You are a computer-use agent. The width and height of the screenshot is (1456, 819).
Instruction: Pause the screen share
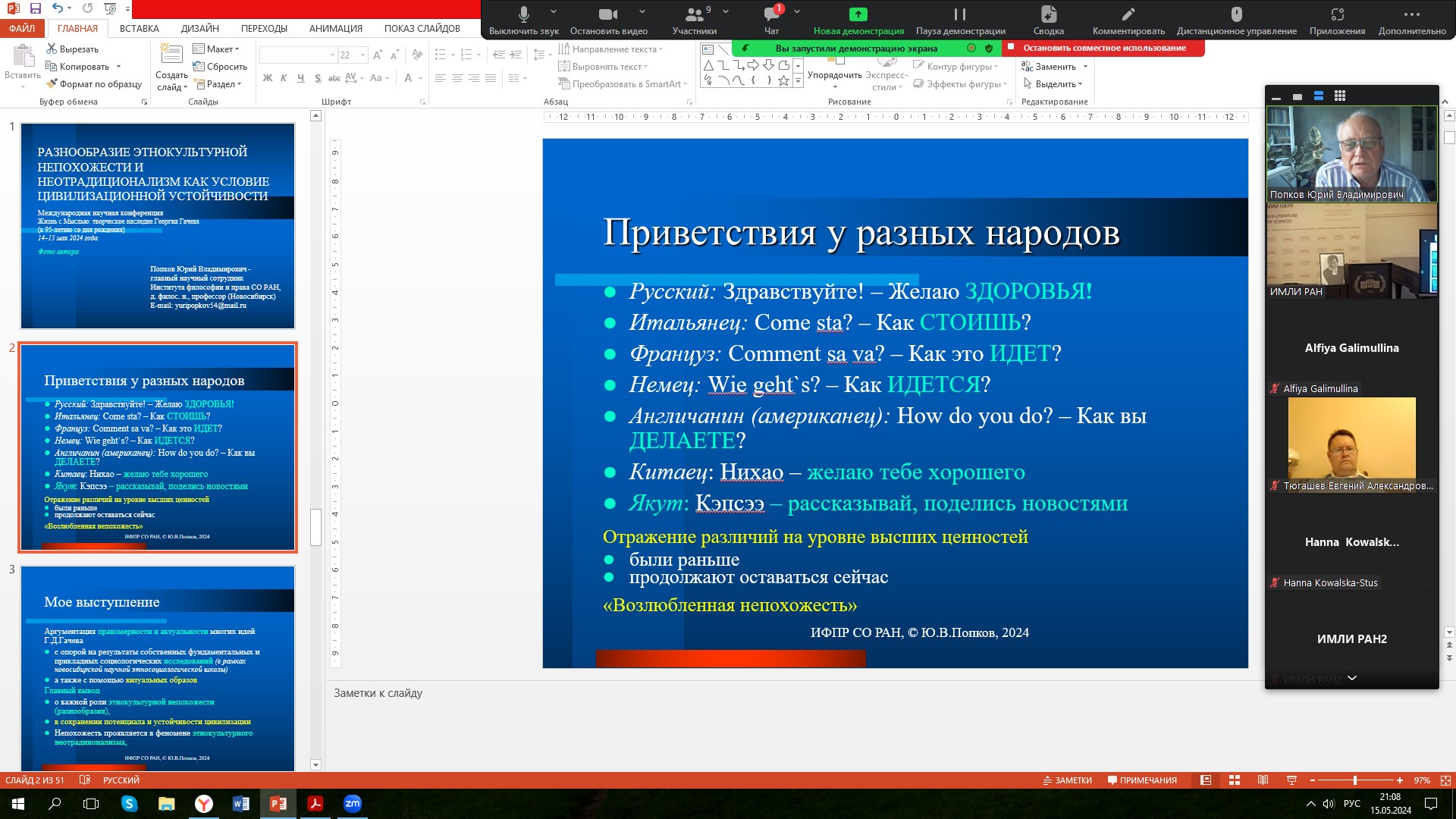[x=960, y=14]
